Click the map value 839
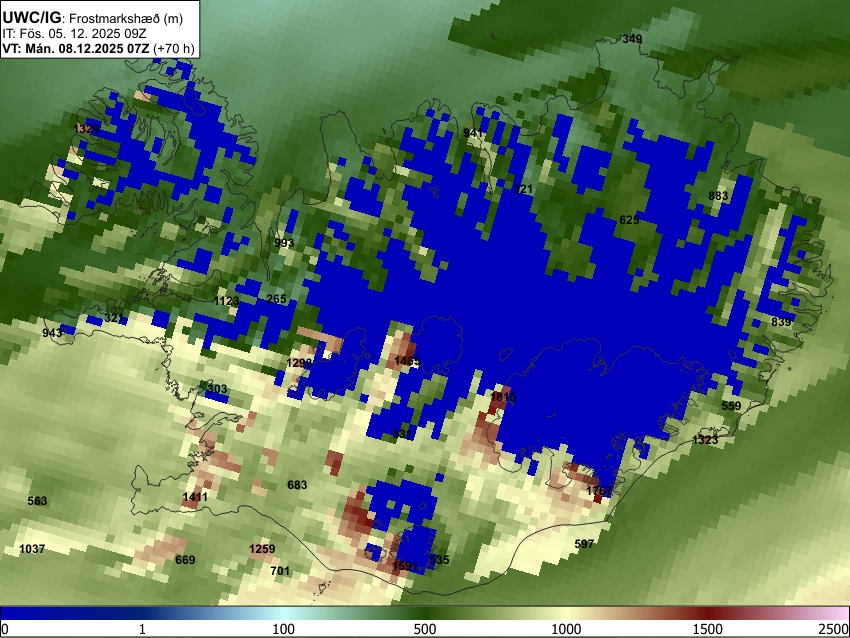This screenshot has width=850, height=638. 781,322
